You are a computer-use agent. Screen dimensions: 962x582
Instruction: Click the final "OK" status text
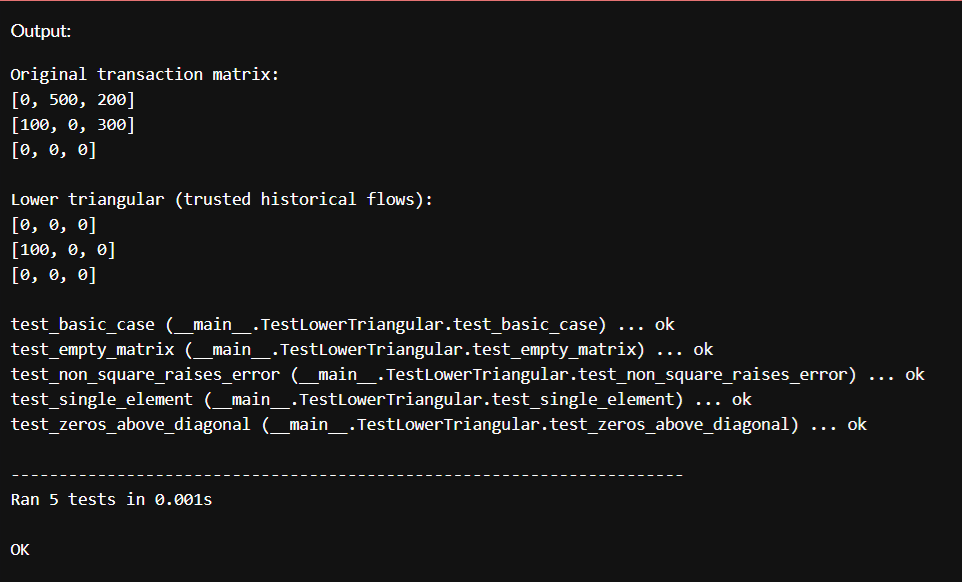(x=20, y=549)
